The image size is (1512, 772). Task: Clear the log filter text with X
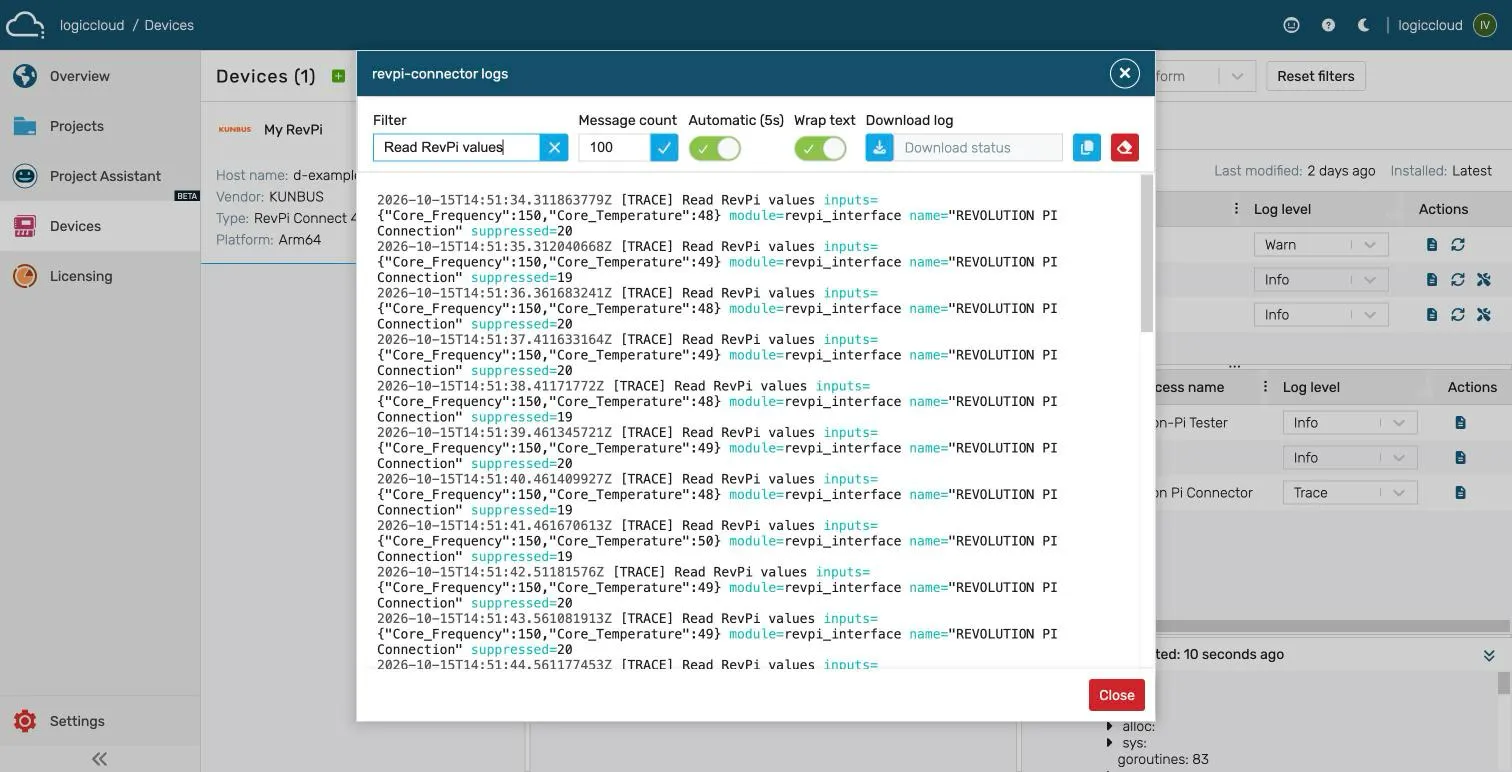tap(554, 147)
